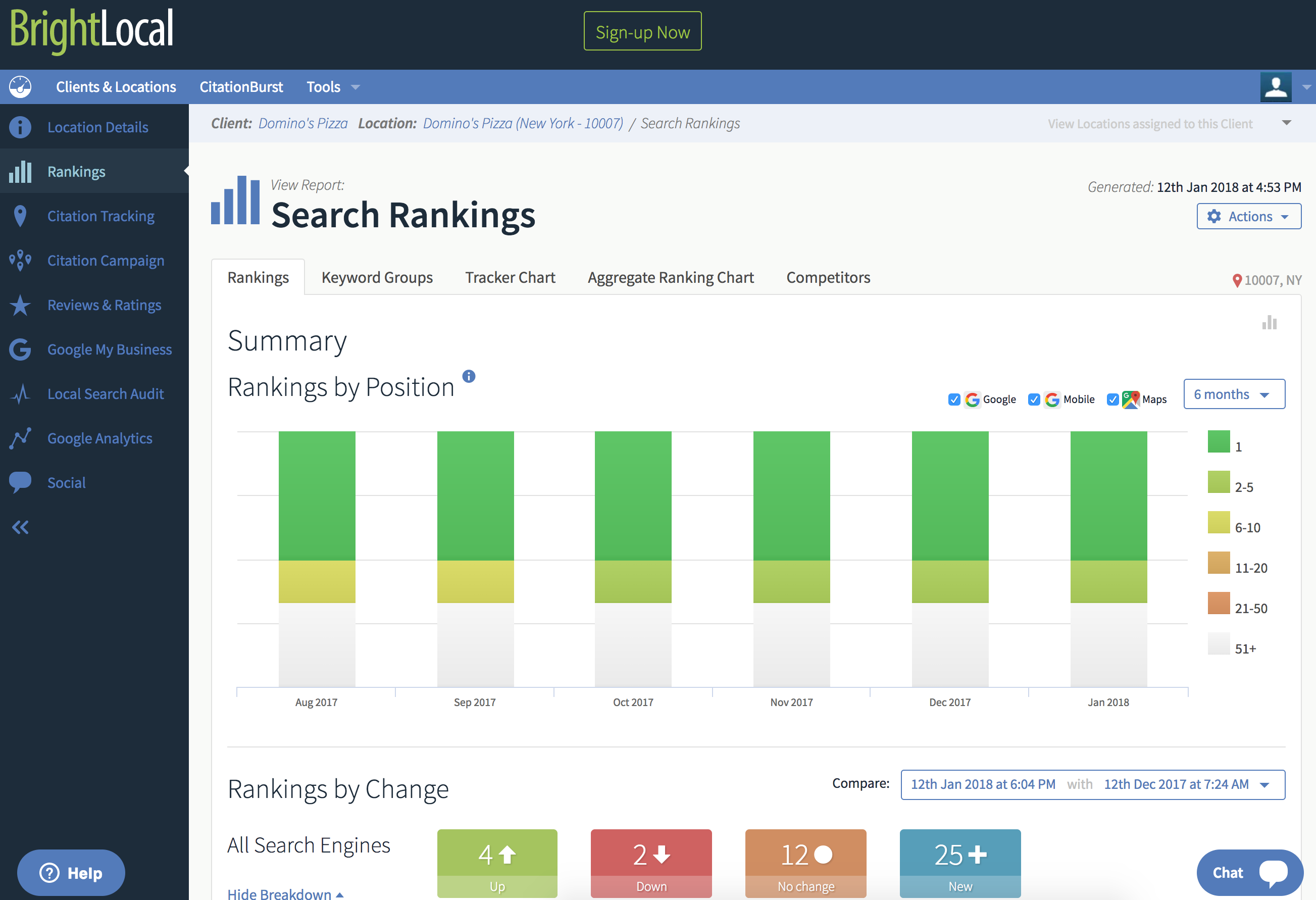Click the Citation Tracking pin icon
The height and width of the screenshot is (900, 1316).
click(x=20, y=216)
